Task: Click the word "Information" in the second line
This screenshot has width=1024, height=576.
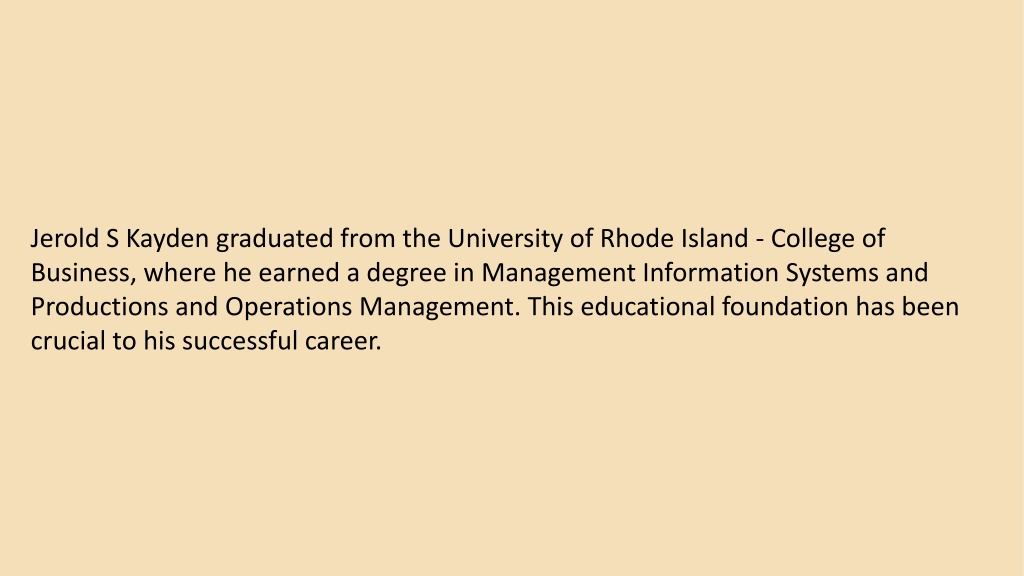Action: (x=711, y=272)
